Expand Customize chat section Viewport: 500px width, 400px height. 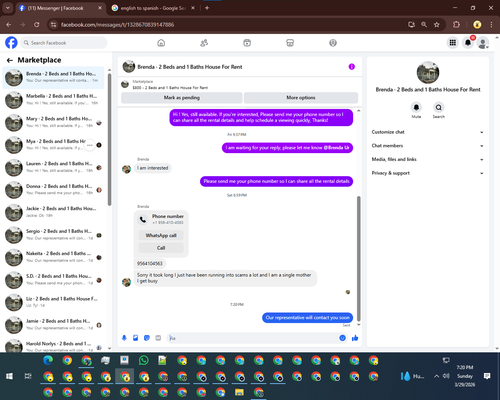[x=428, y=132]
